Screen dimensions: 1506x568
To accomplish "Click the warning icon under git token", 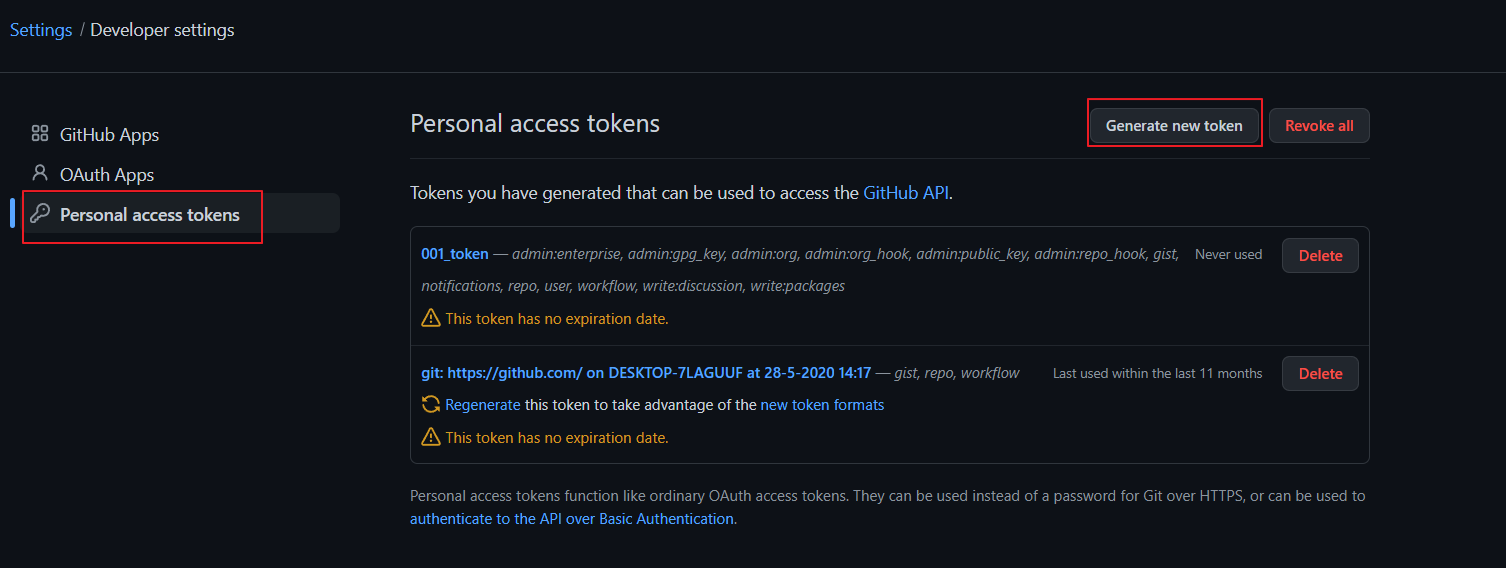I will pos(431,437).
